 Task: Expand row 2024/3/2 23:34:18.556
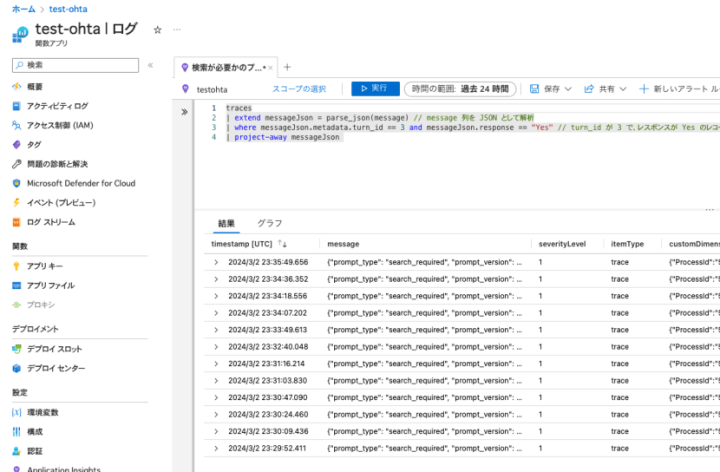(216, 296)
